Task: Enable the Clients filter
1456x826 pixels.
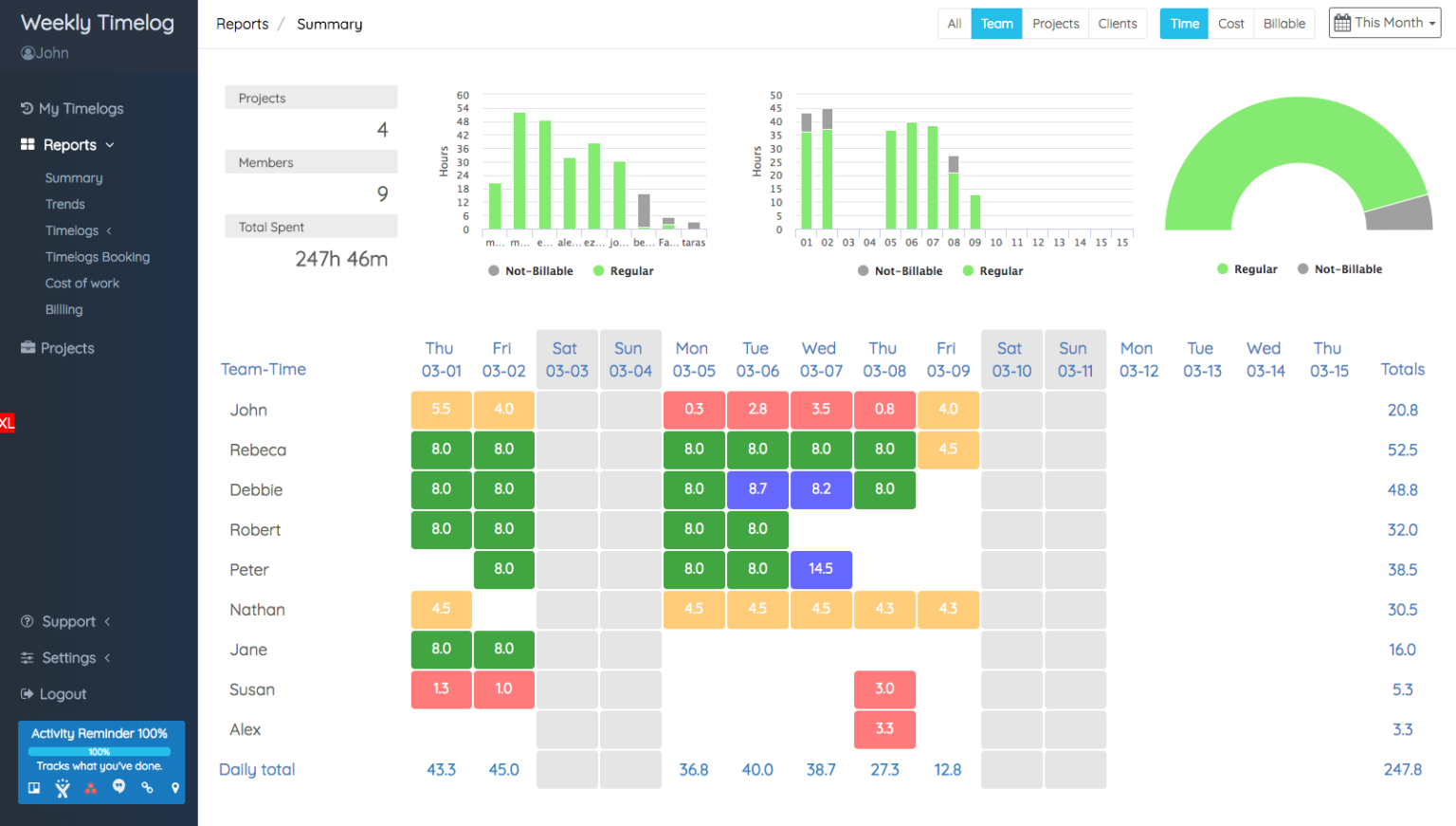Action: point(1118,23)
